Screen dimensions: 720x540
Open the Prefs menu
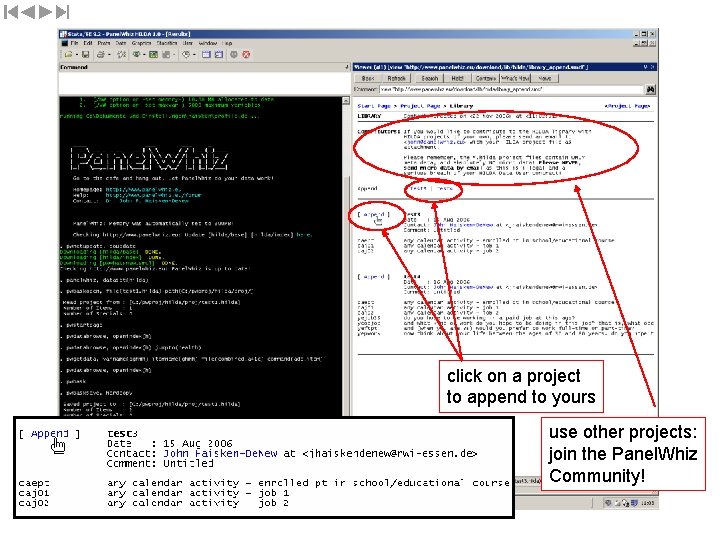(104, 43)
